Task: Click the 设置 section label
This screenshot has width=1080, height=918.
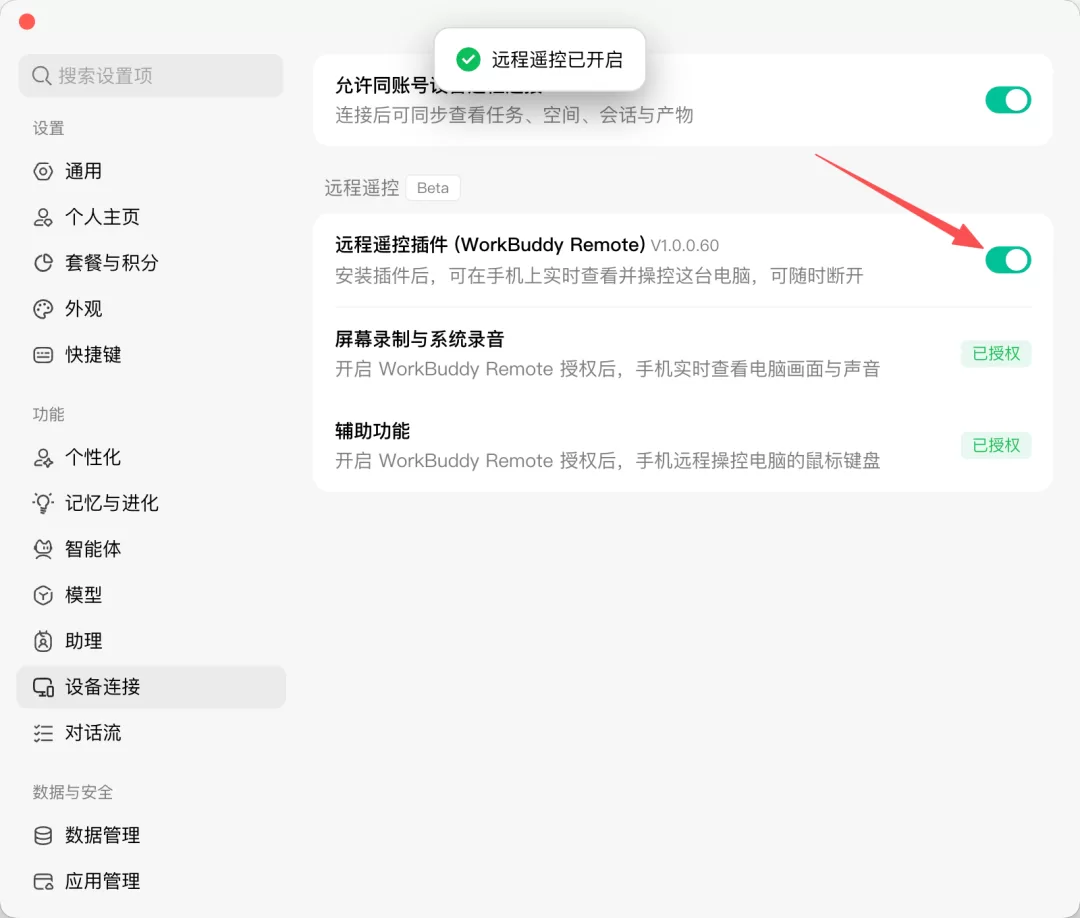Action: pyautogui.click(x=48, y=129)
